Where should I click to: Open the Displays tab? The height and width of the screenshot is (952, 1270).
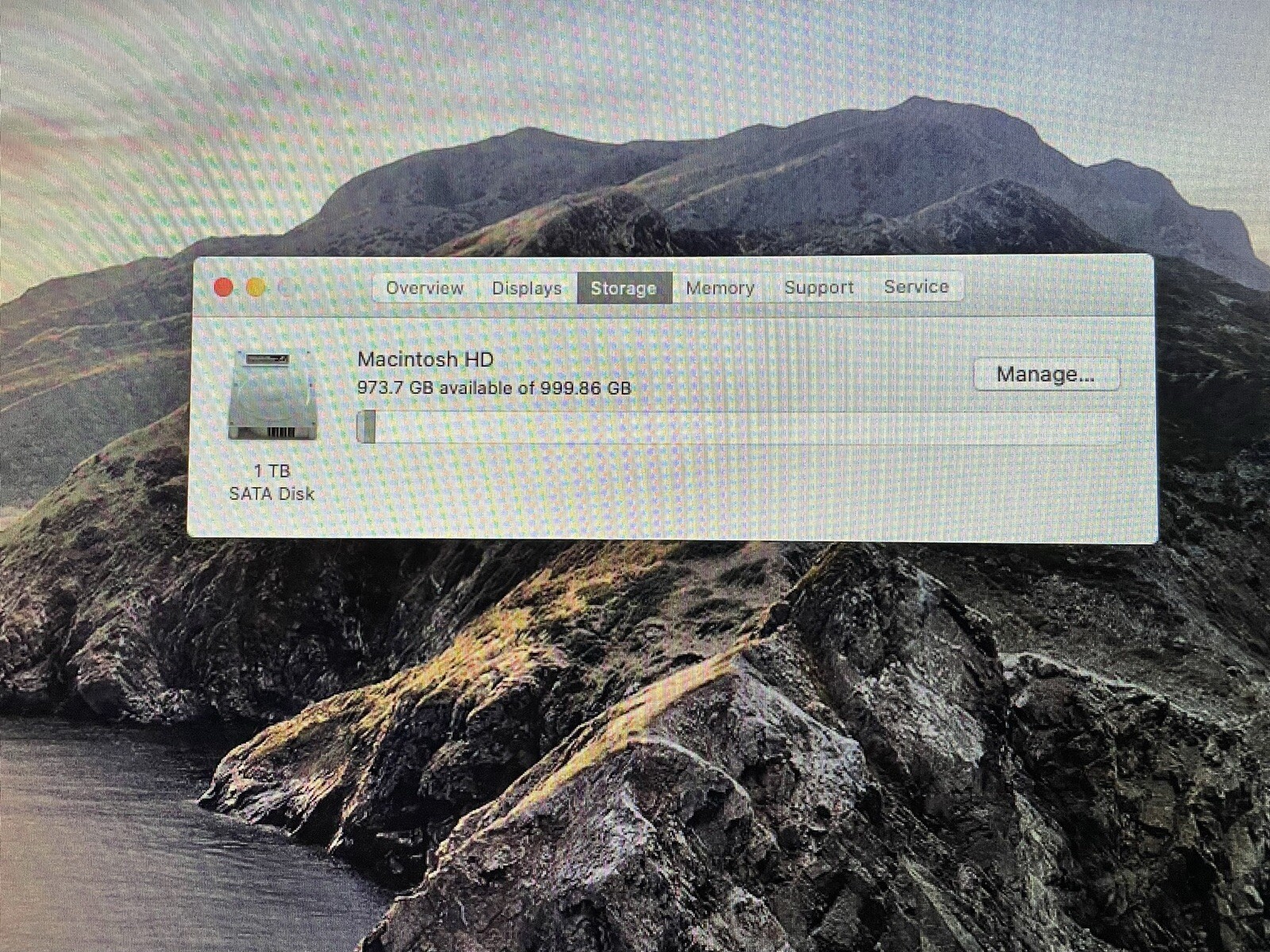(x=527, y=287)
